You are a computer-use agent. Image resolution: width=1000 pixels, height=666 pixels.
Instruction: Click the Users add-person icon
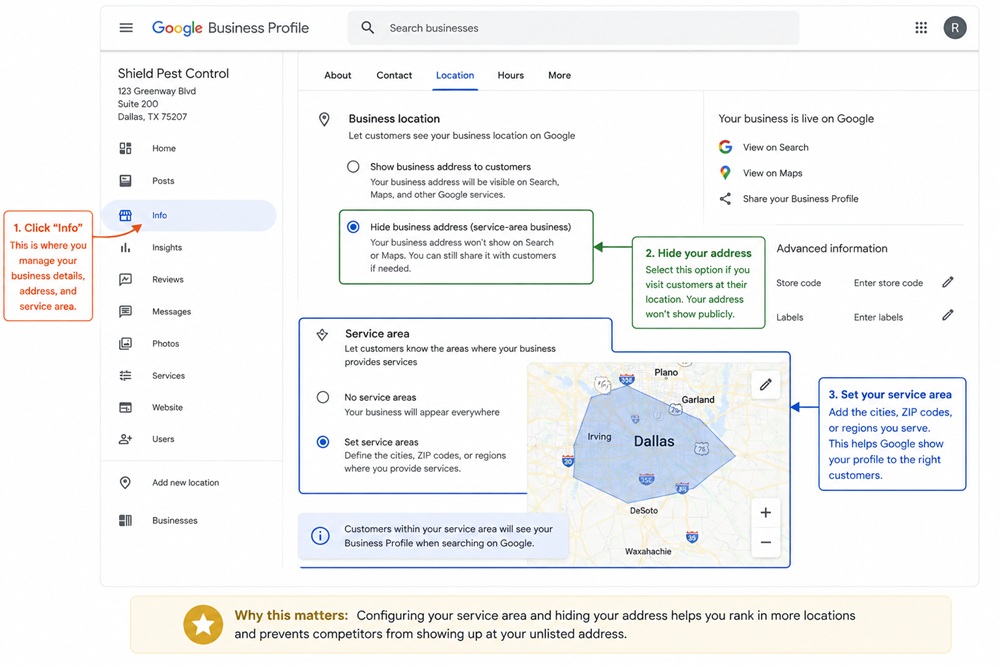pos(126,439)
